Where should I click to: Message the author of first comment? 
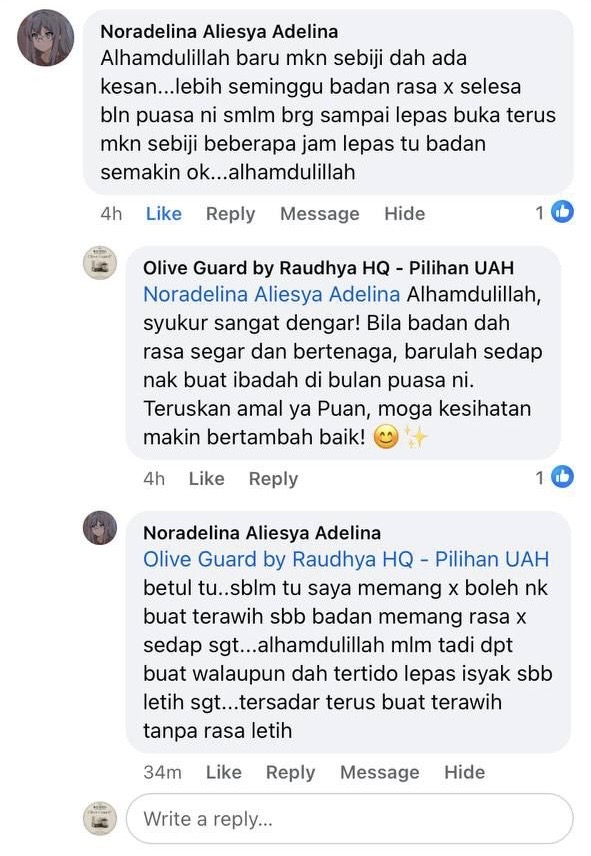point(320,213)
